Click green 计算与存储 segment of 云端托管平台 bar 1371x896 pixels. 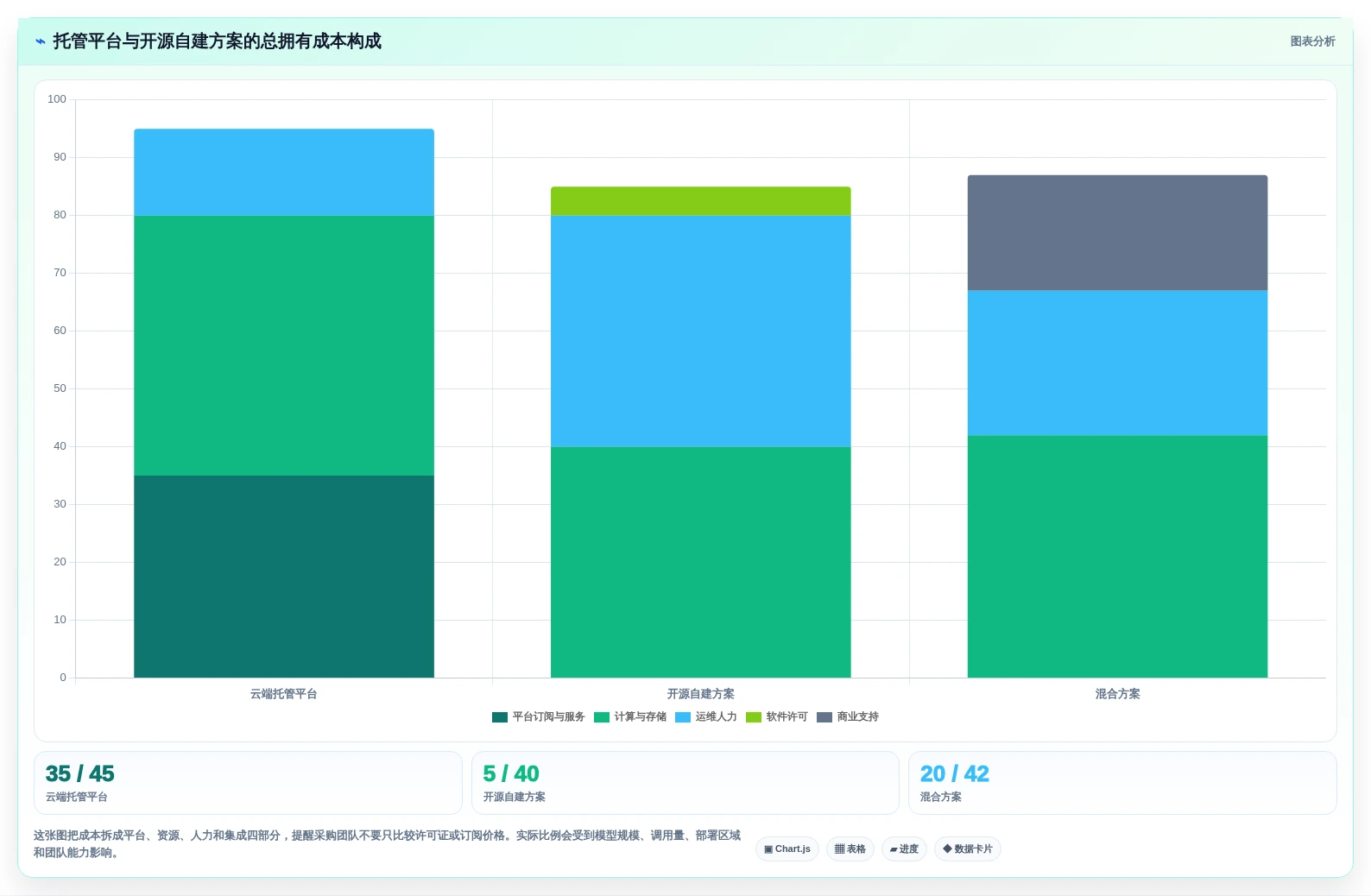pos(284,345)
